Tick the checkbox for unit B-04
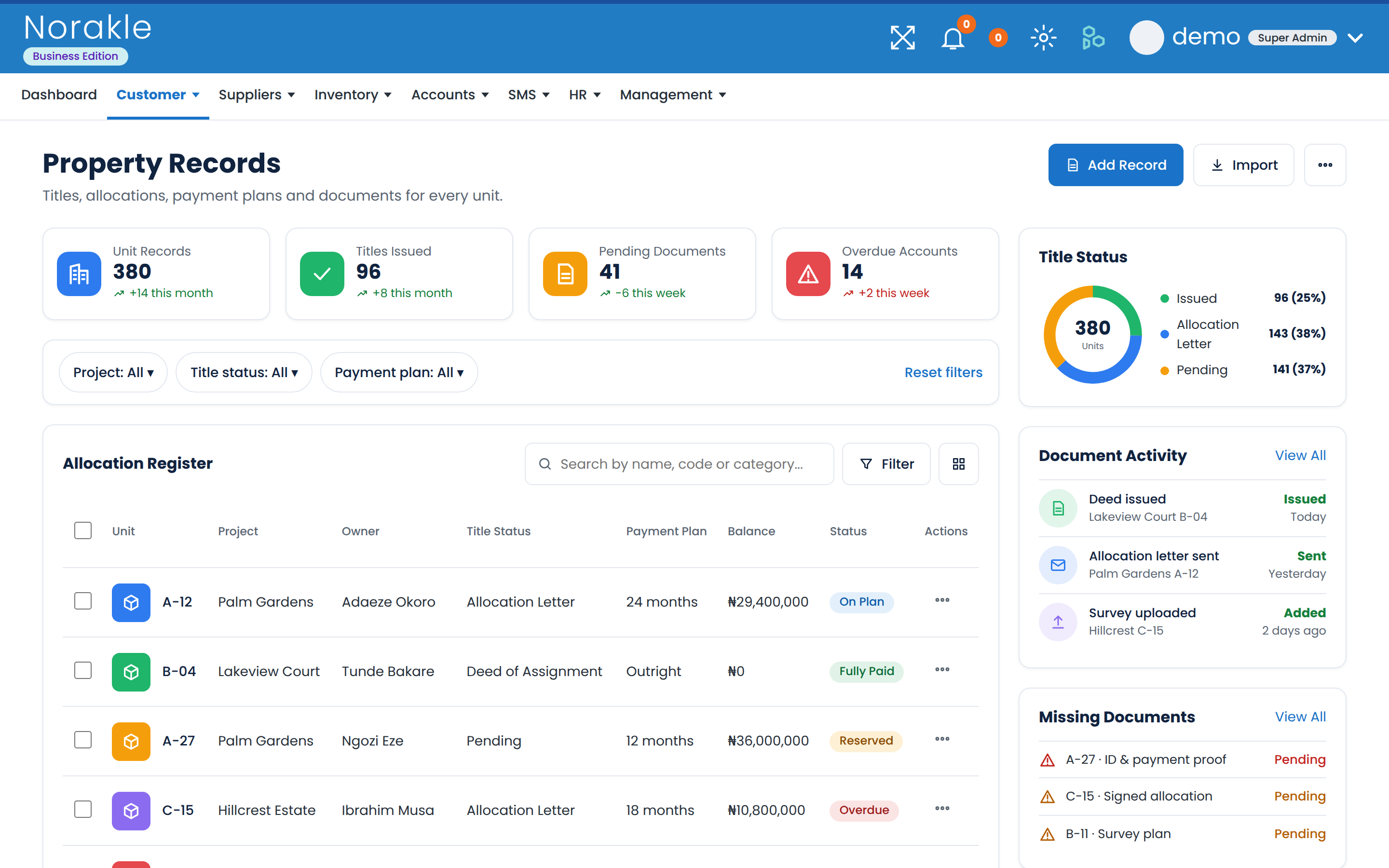The image size is (1389, 868). point(83,670)
